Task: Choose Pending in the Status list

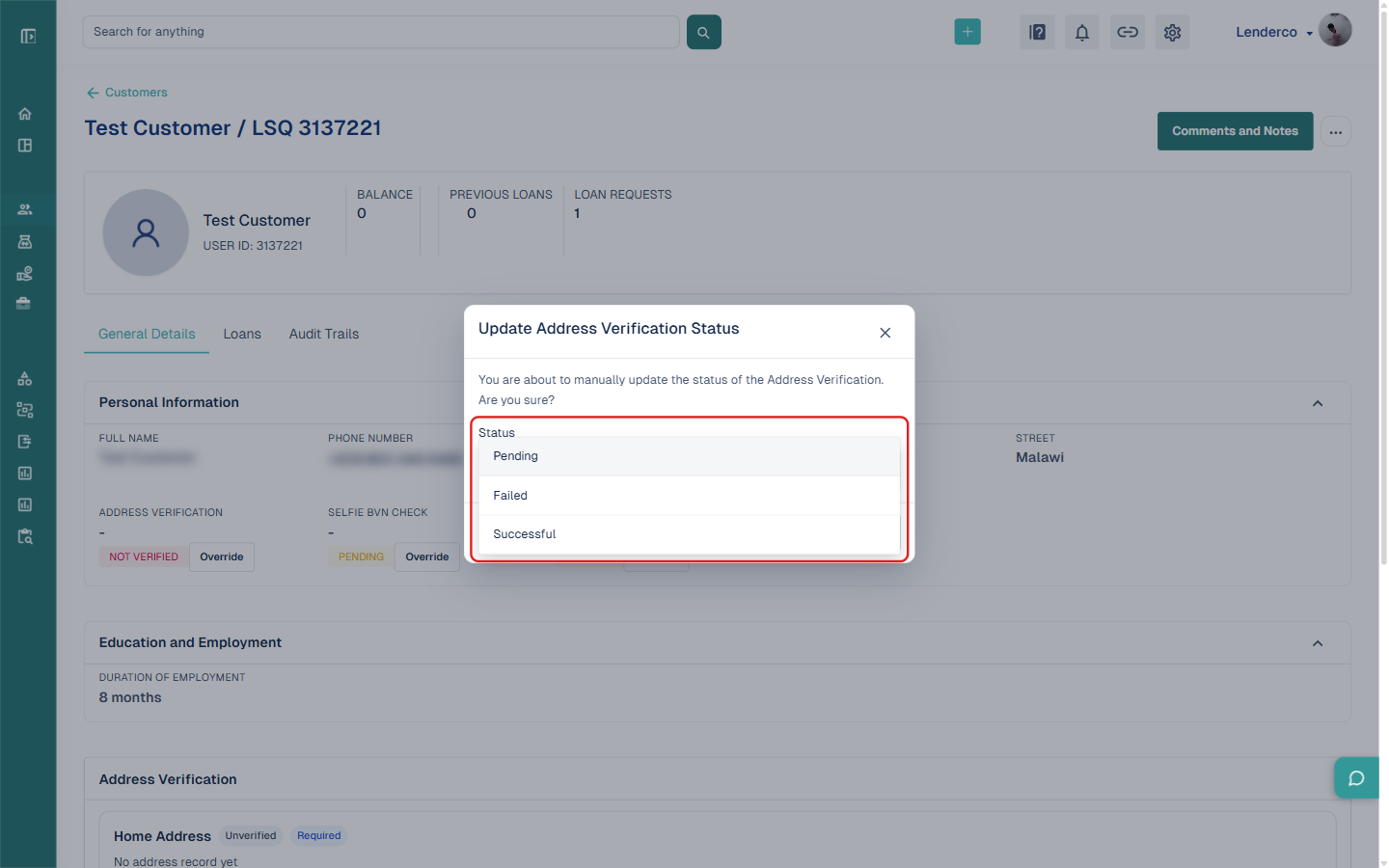Action: (x=689, y=456)
